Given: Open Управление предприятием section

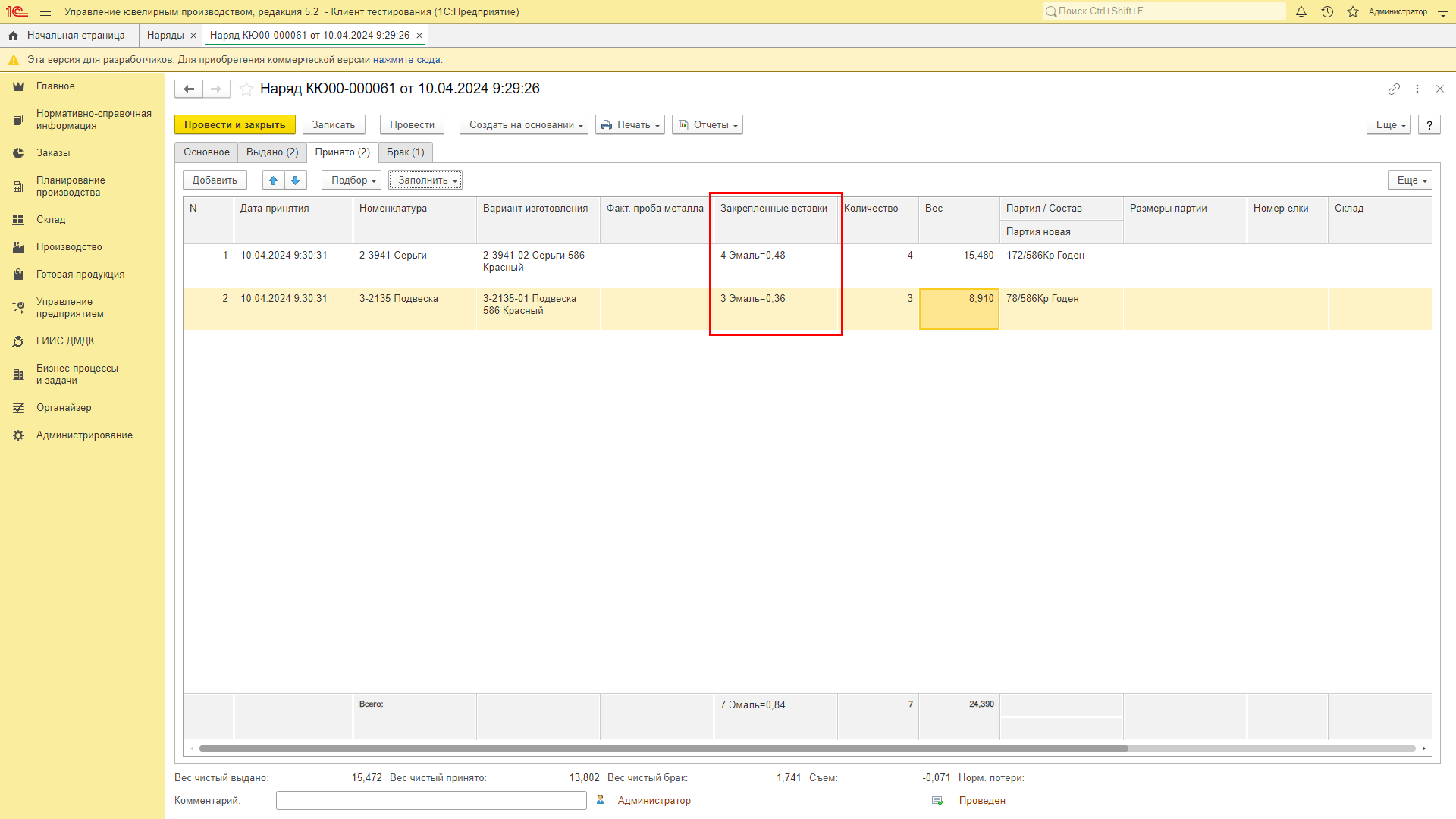Looking at the screenshot, I should pos(70,308).
